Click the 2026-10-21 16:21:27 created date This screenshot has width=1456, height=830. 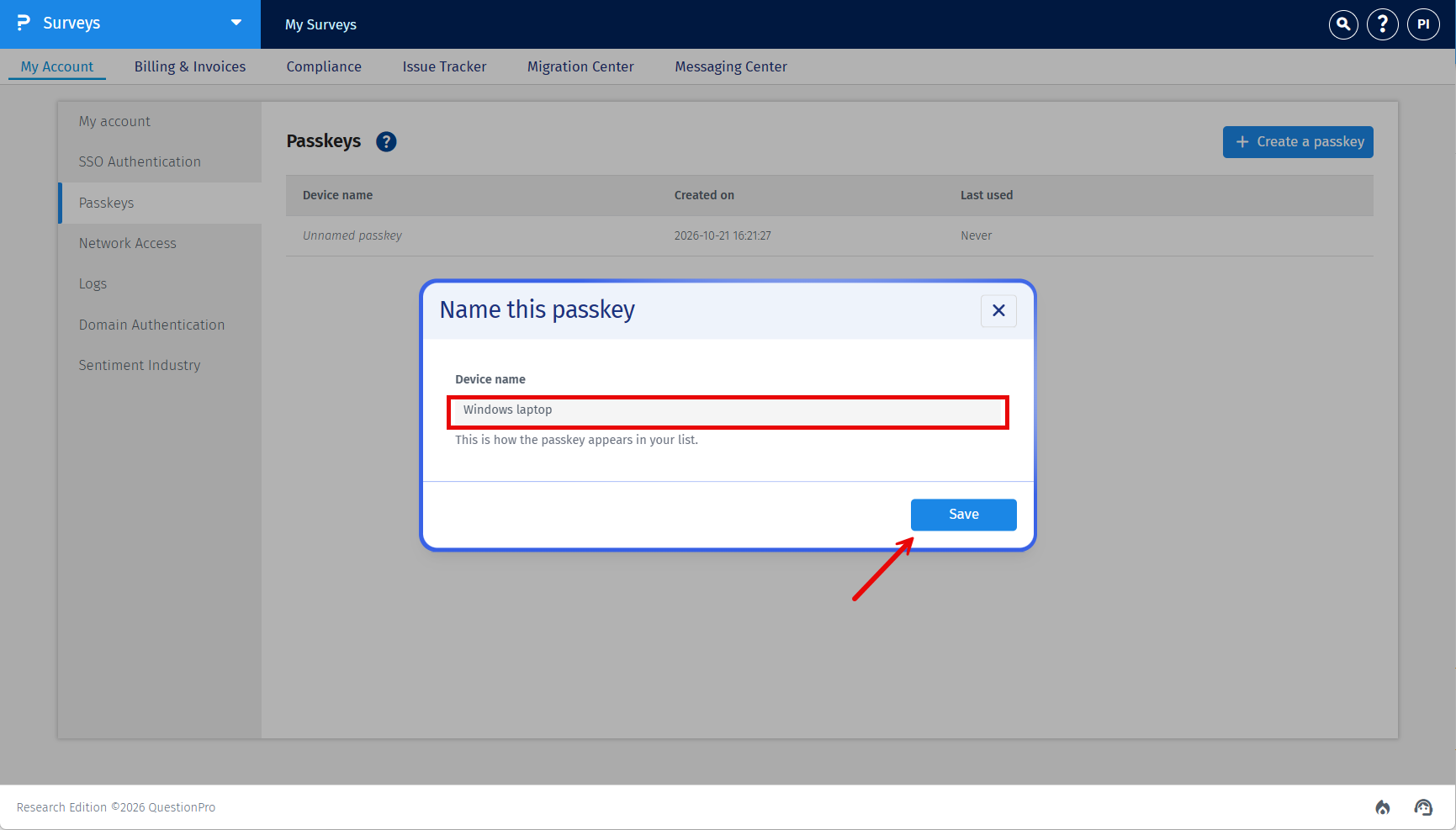(x=723, y=235)
